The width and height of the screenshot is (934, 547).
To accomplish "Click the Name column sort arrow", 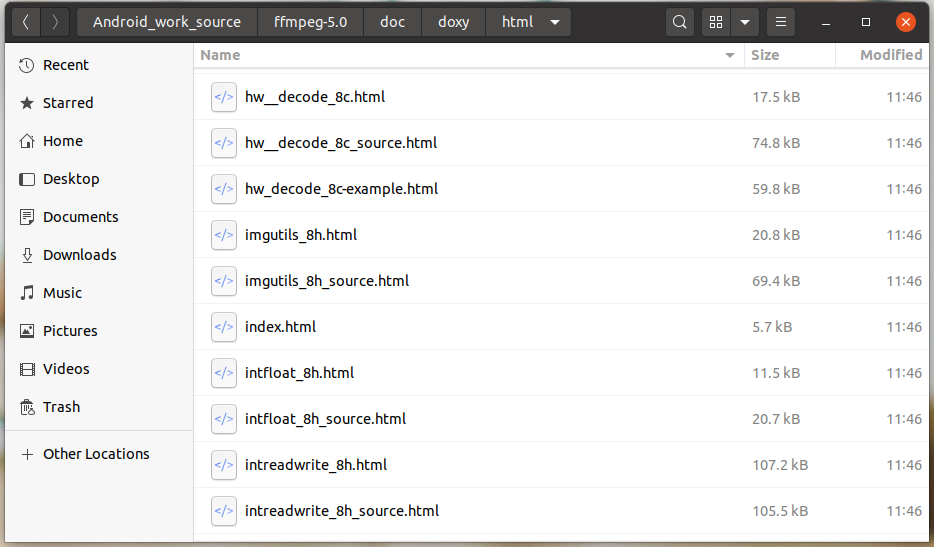I will click(x=730, y=56).
